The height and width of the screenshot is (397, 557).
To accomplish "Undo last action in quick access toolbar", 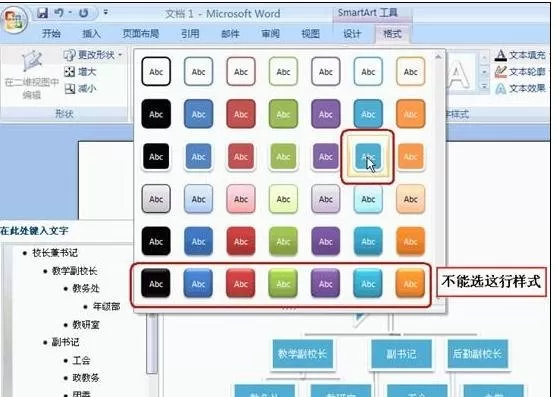I will [59, 13].
